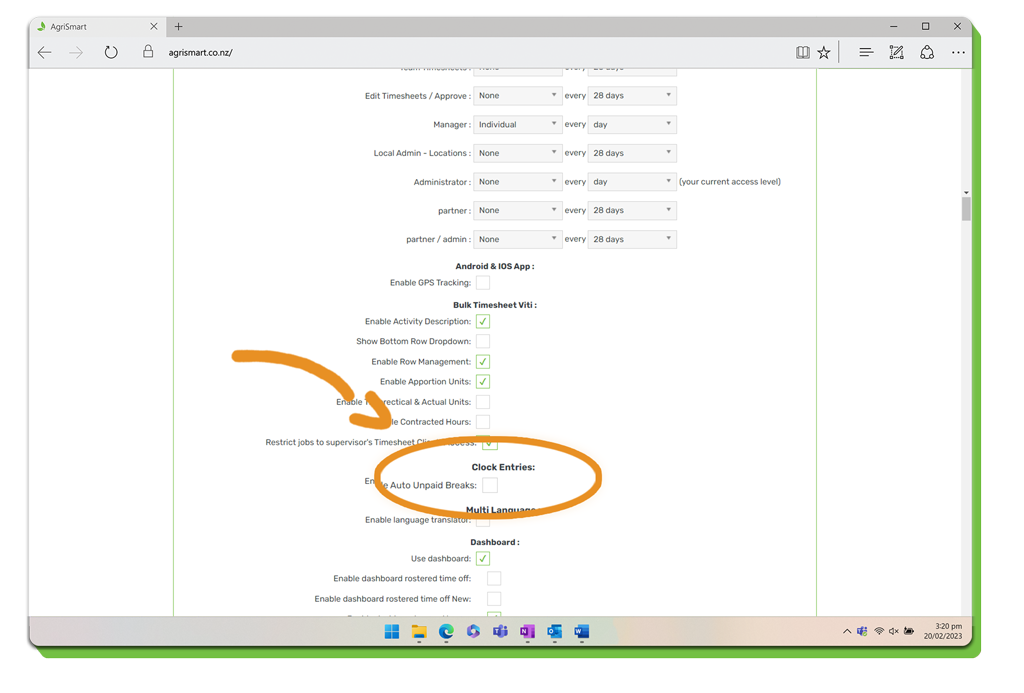Click the browser back arrow

(45, 53)
